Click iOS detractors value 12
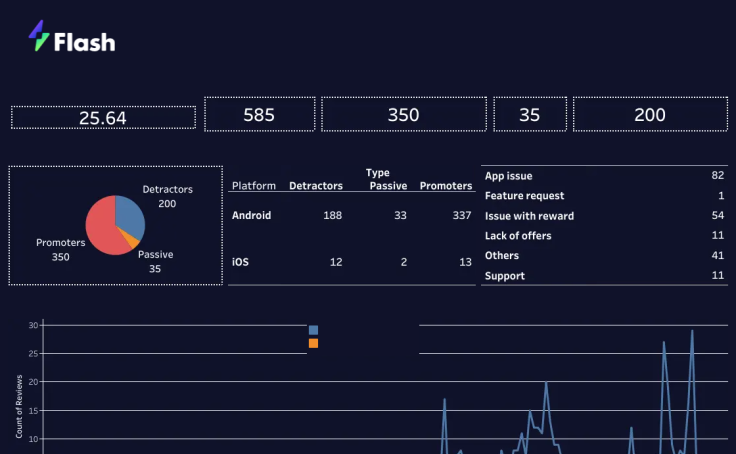The width and height of the screenshot is (736, 454). click(x=336, y=262)
